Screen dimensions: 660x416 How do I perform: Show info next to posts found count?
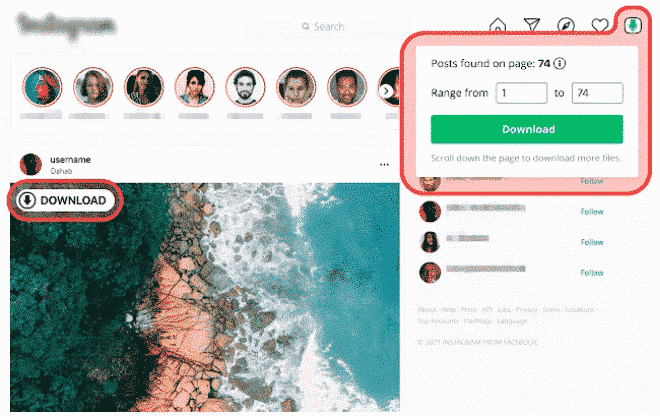559,64
